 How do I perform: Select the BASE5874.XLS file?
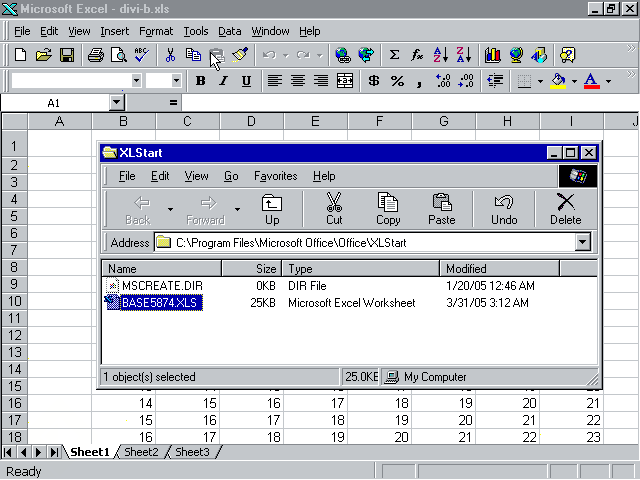pyautogui.click(x=159, y=303)
